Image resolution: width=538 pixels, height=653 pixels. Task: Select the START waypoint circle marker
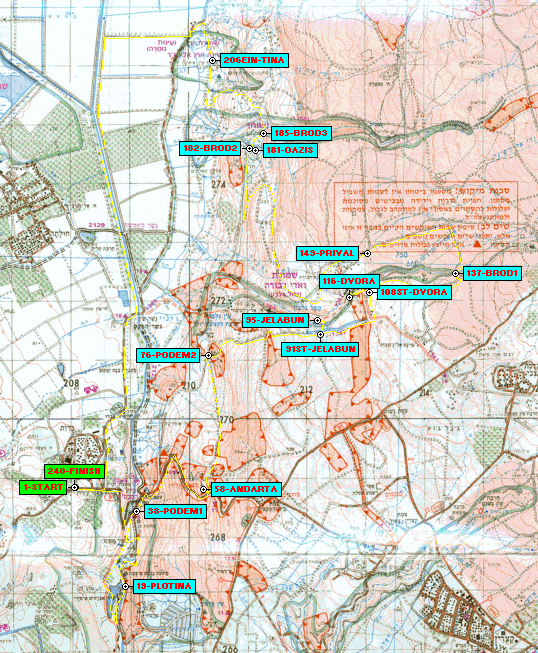click(x=75, y=487)
